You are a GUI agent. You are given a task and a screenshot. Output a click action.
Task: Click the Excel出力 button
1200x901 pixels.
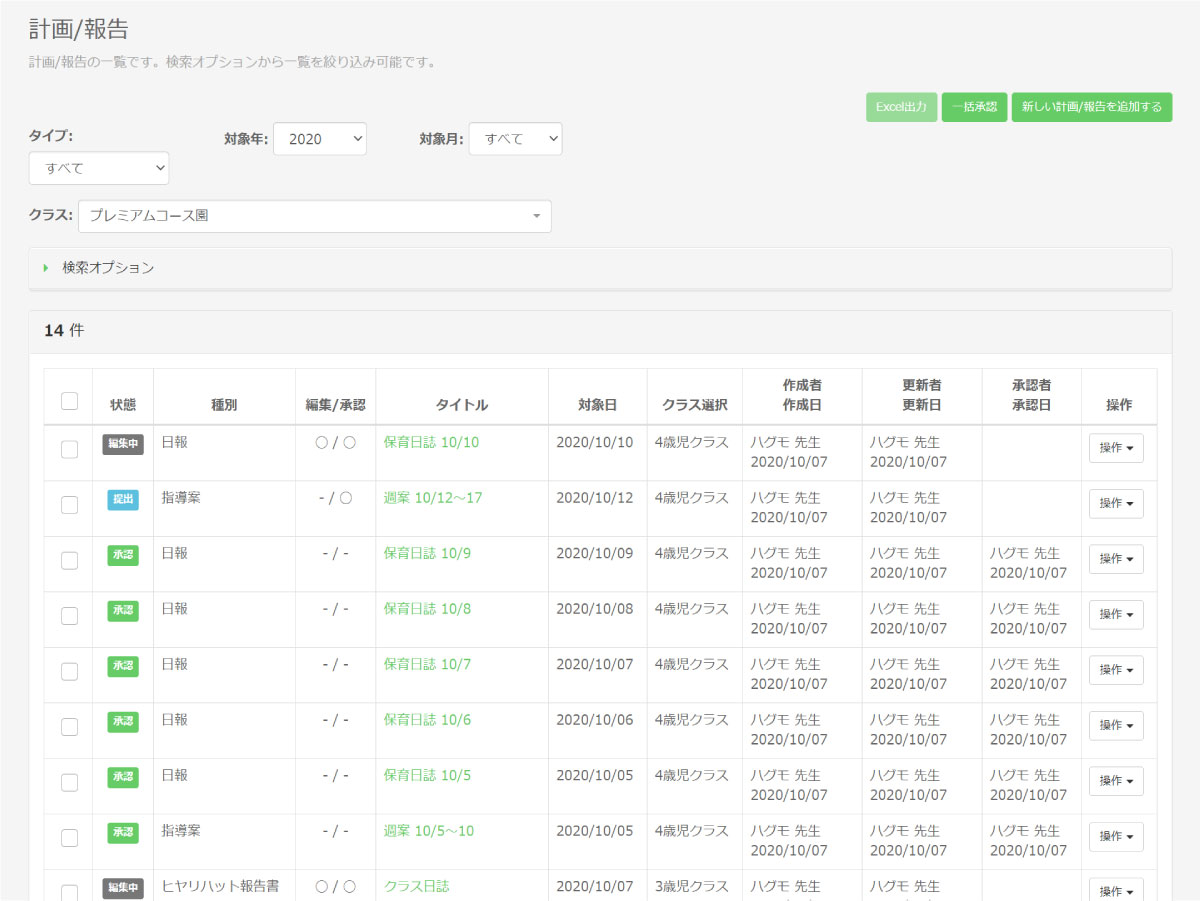[901, 107]
